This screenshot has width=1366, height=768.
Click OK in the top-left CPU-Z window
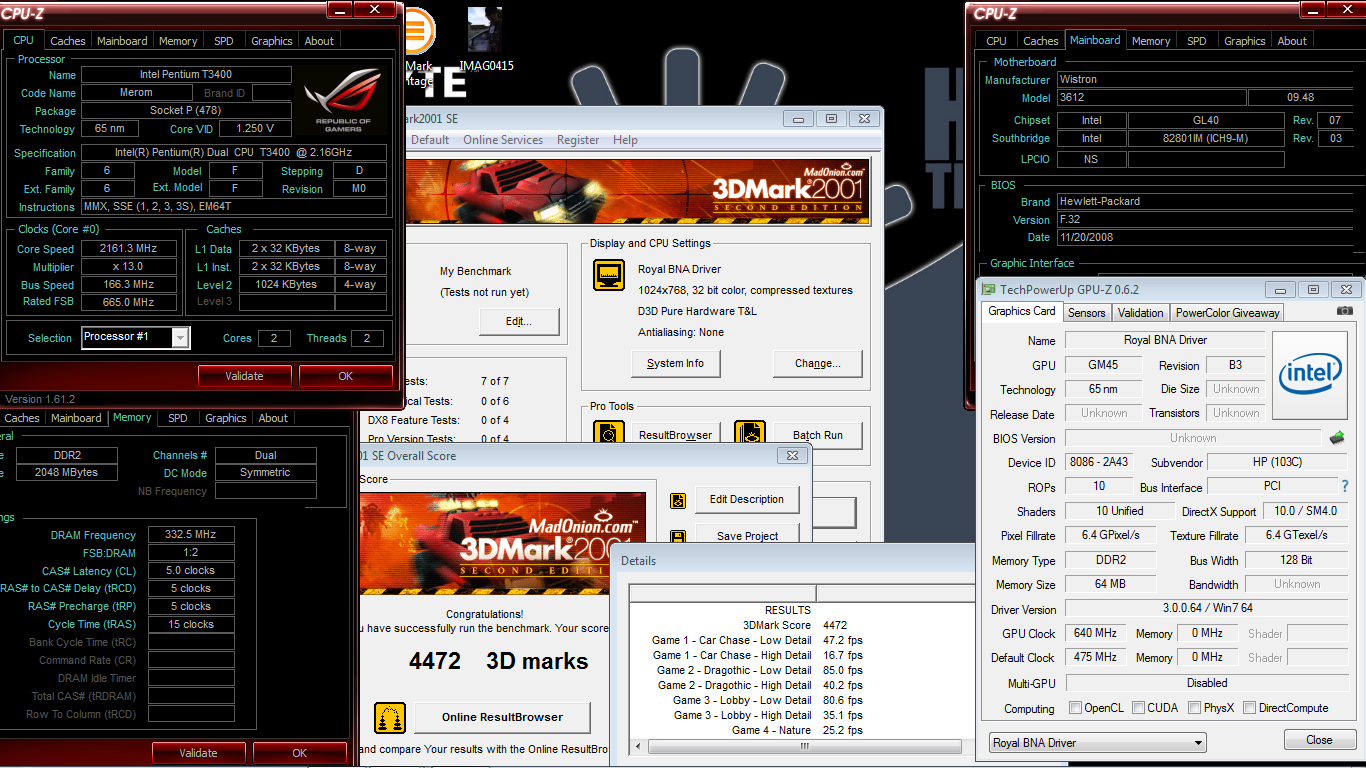[x=346, y=376]
